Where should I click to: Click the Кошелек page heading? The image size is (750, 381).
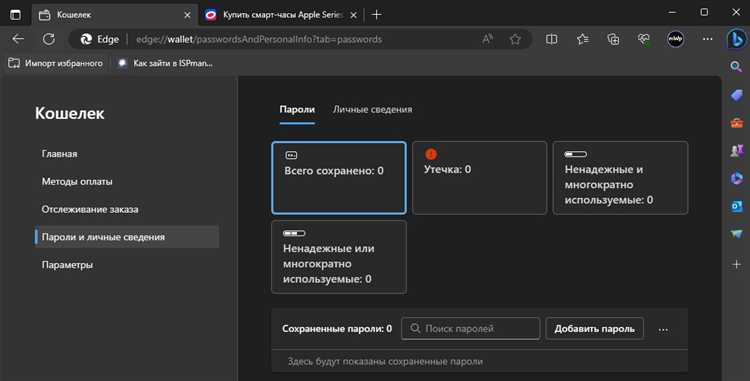pyautogui.click(x=69, y=114)
